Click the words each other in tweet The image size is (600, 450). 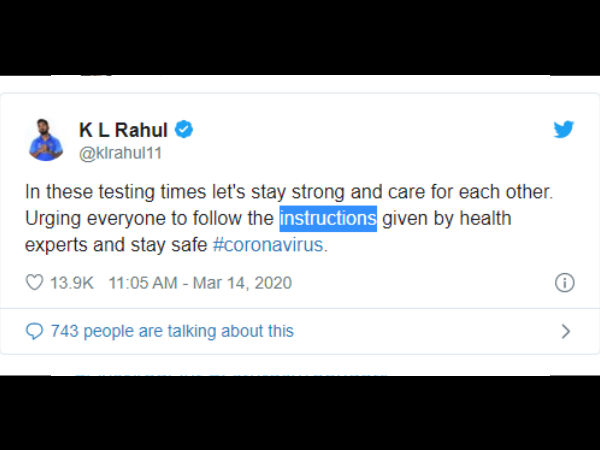click(505, 192)
